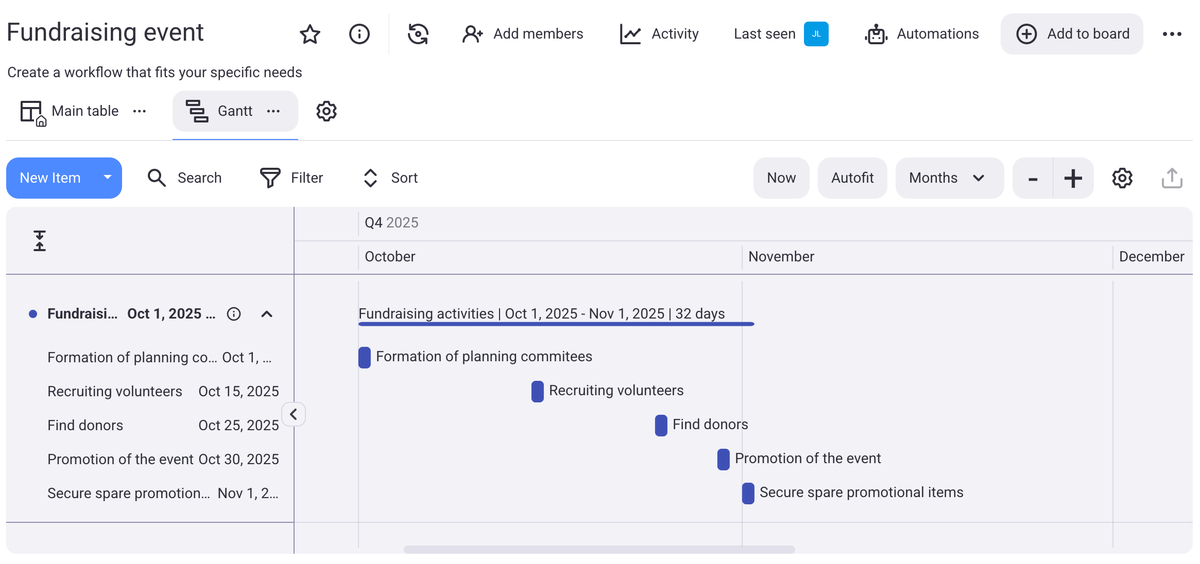
Task: Zoom in the timeline with plus button
Action: 1073,178
